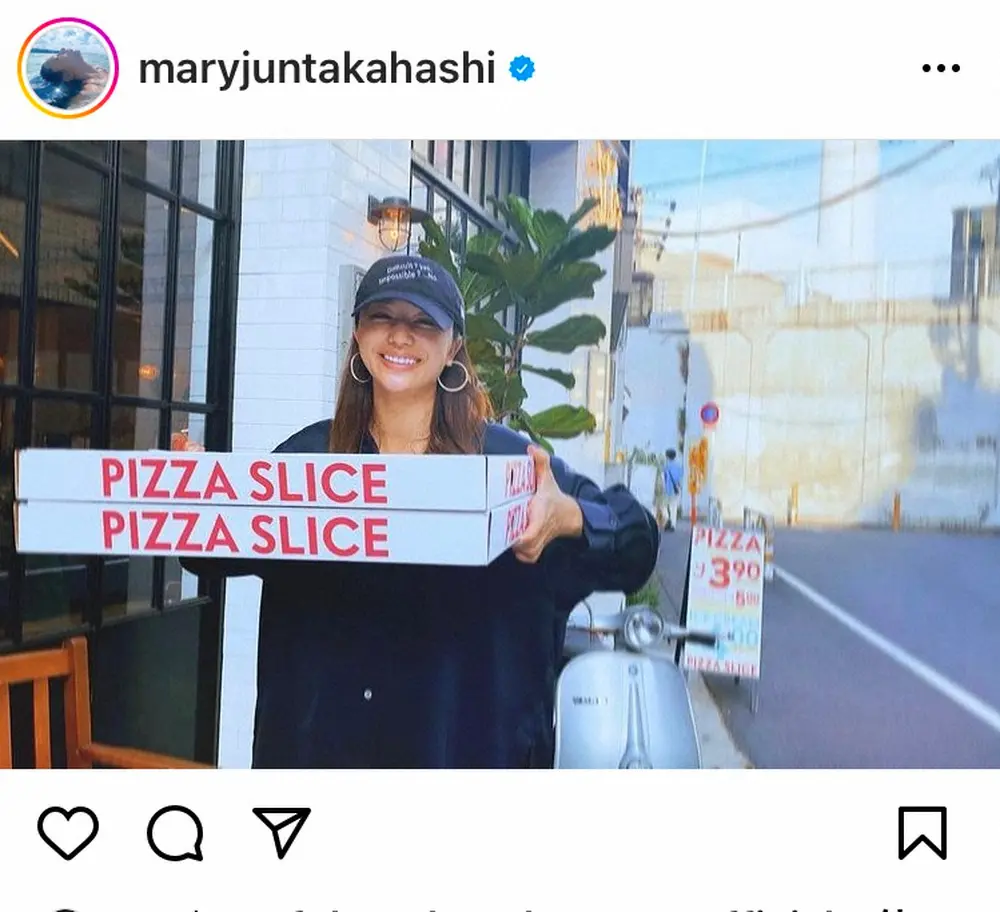Viewport: 1000px width, 912px height.
Task: Open the maryjuntakahashi profile via username
Action: 317,68
